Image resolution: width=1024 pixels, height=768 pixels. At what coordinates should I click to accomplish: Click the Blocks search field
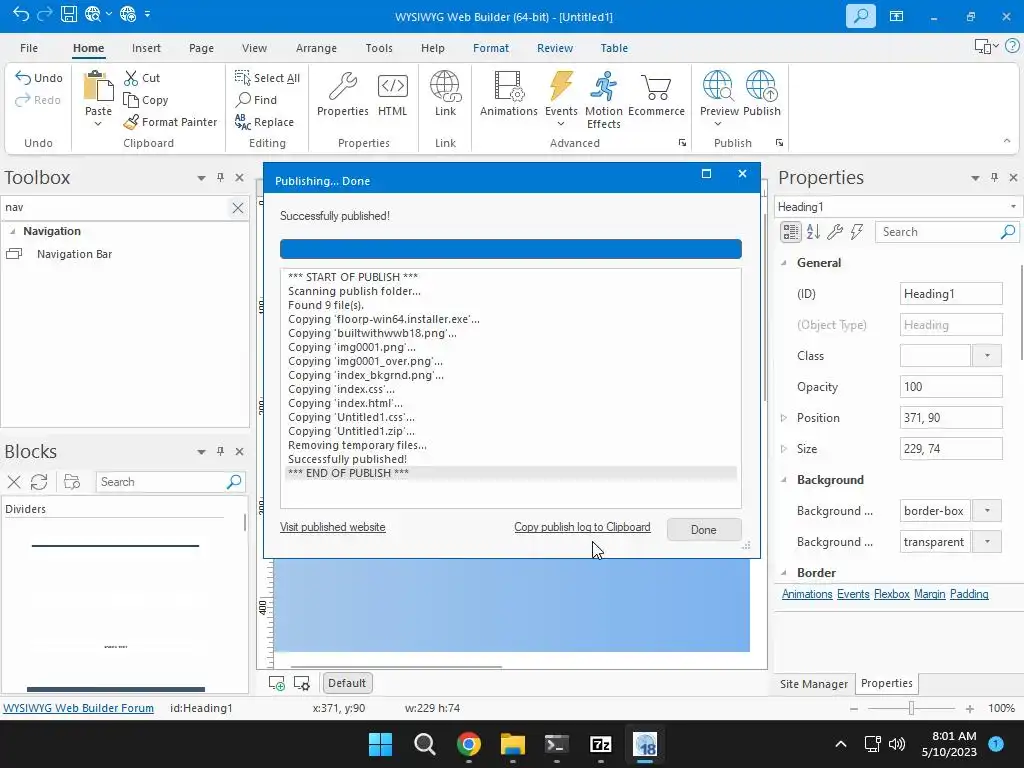(x=170, y=482)
